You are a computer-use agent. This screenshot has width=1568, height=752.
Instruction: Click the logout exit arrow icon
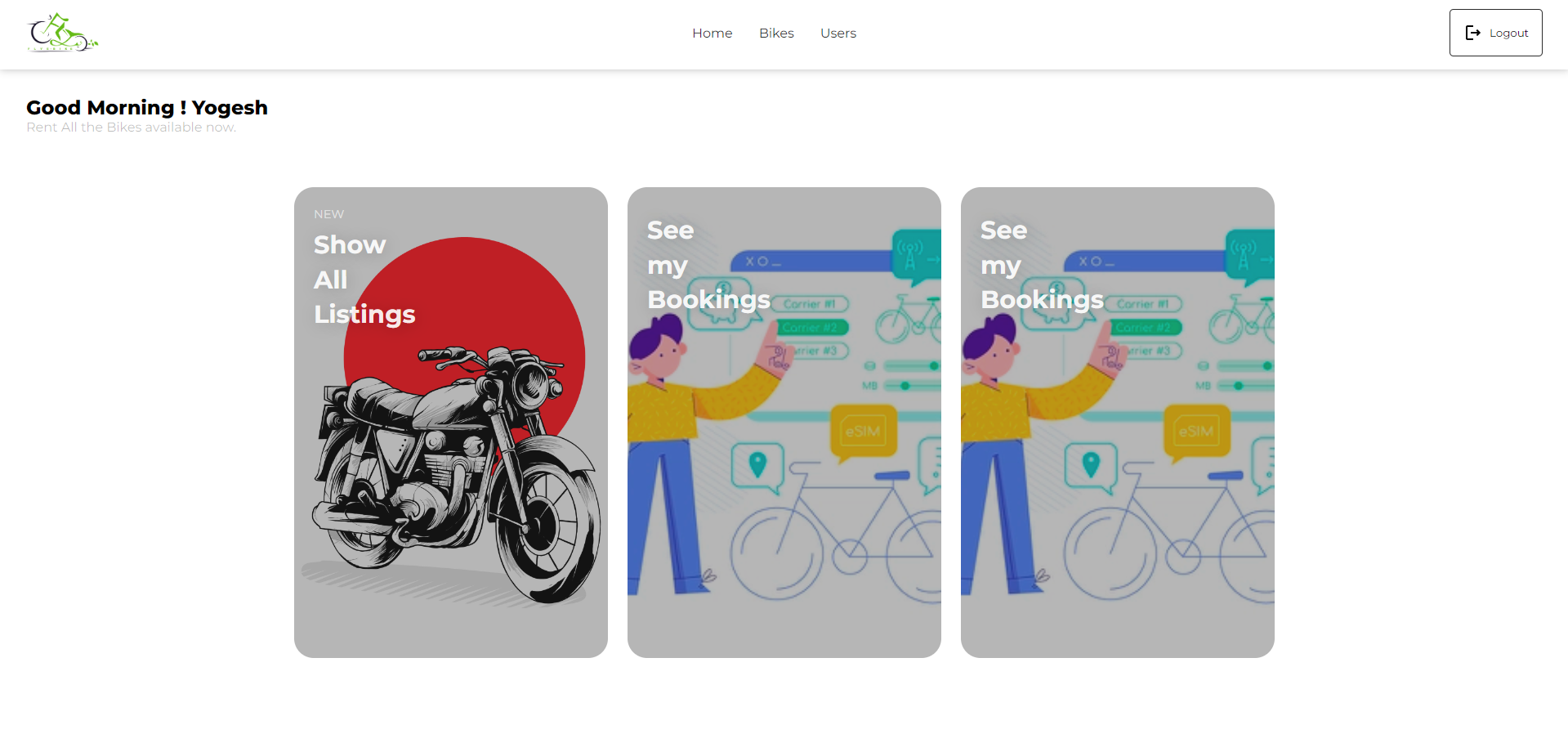pyautogui.click(x=1473, y=33)
